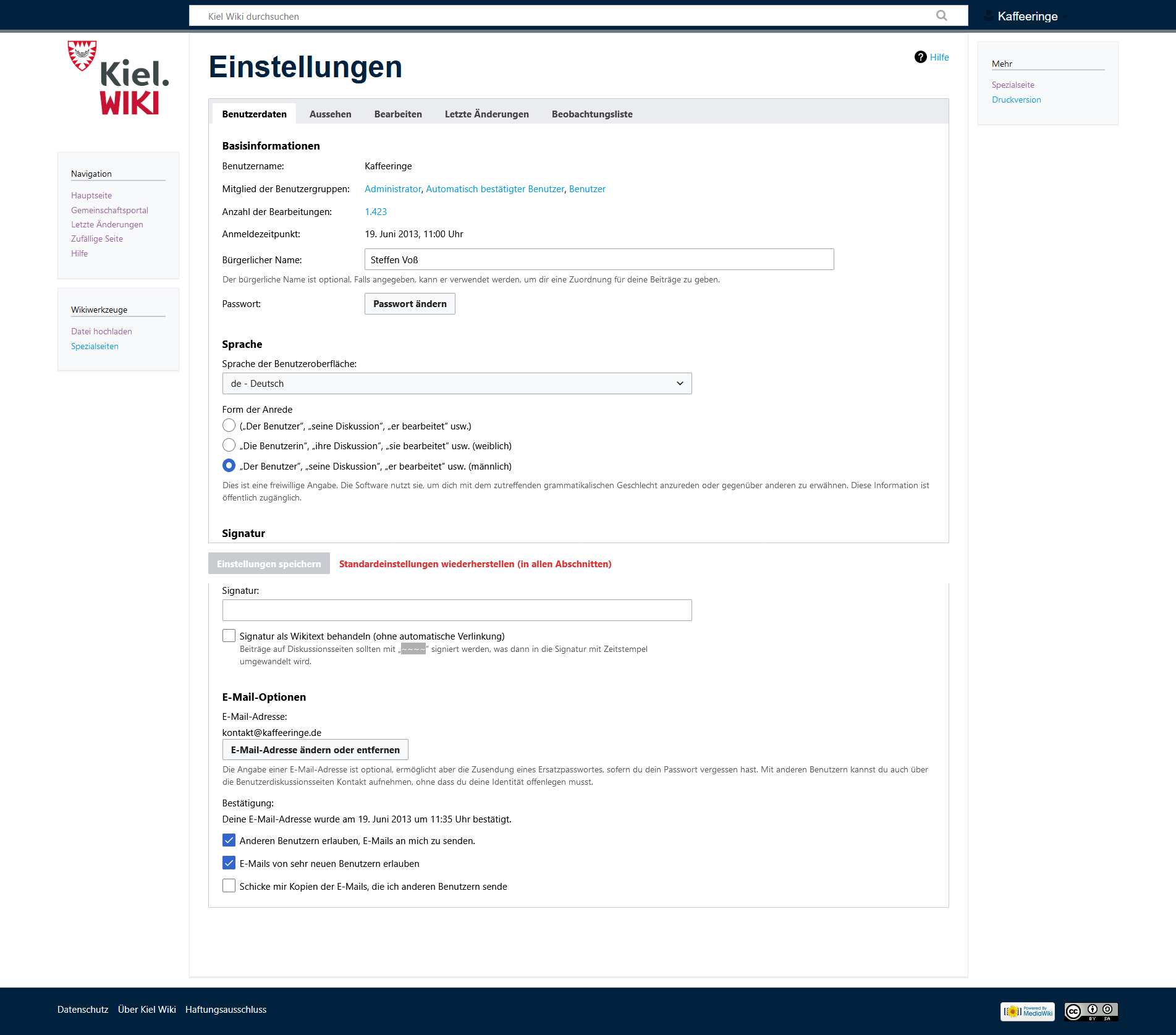Switch to the Letzte Änderungen tab
The height and width of the screenshot is (1035, 1176).
[x=486, y=114]
